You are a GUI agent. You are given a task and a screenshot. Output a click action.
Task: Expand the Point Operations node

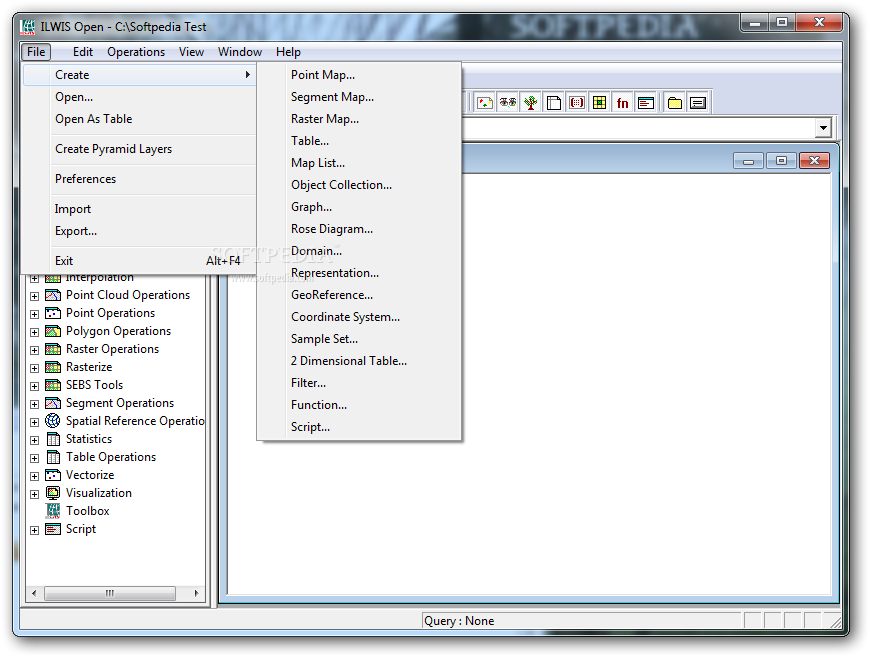[34, 314]
